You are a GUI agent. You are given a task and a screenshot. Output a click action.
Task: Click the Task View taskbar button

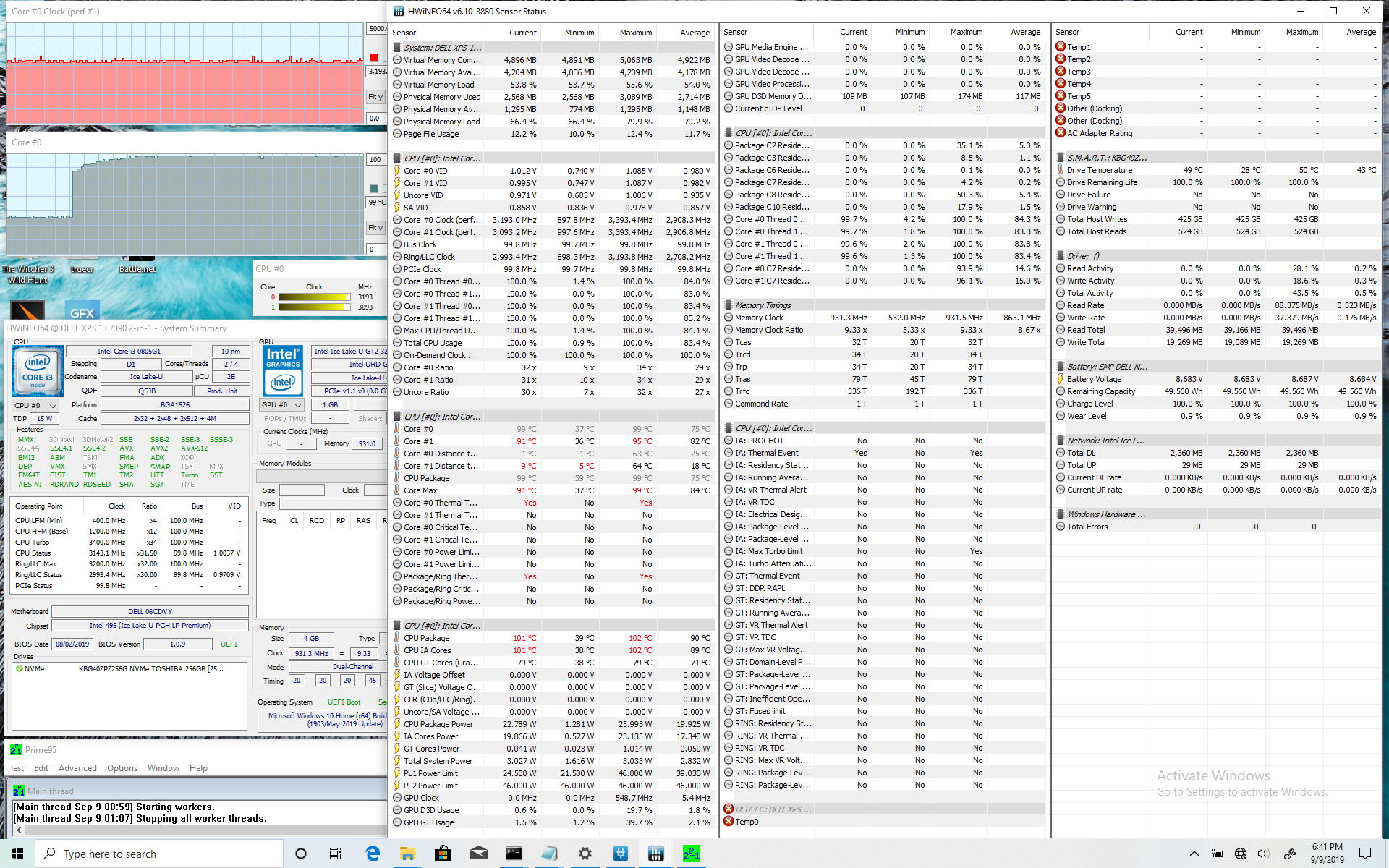pyautogui.click(x=336, y=854)
